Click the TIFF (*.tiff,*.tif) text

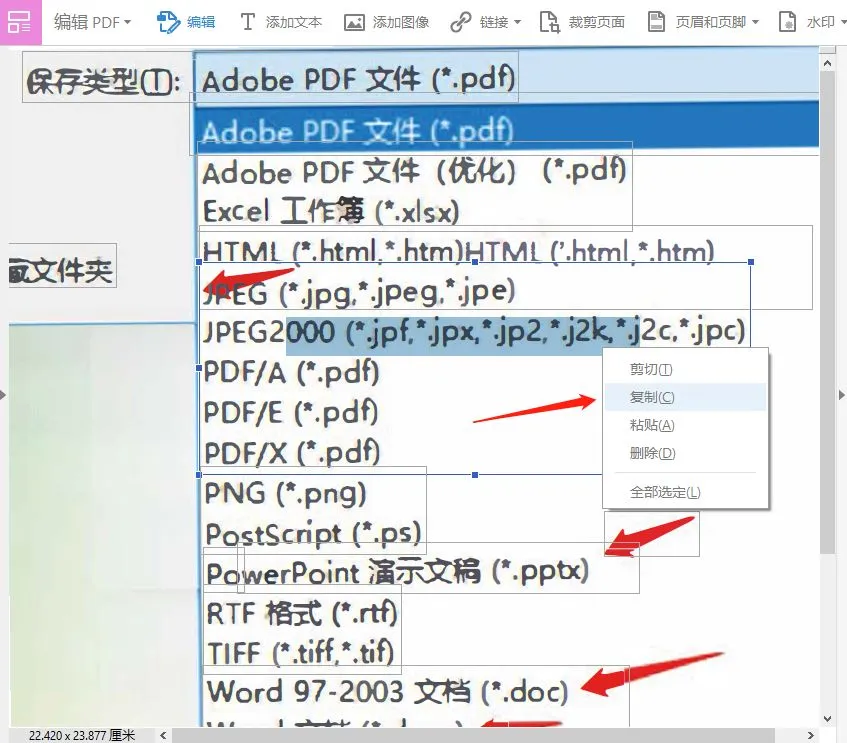301,652
